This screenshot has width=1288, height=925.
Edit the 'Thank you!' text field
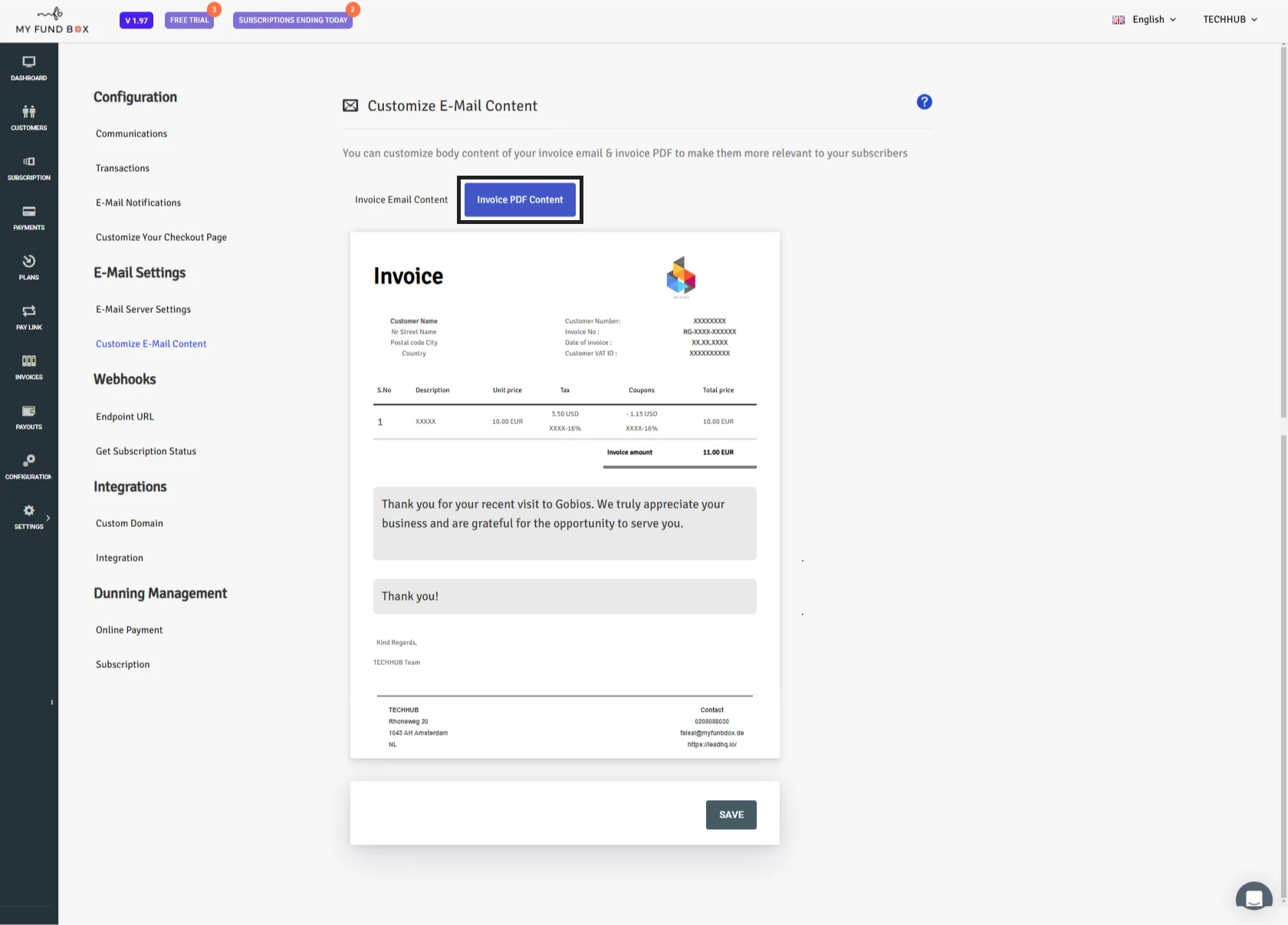point(565,596)
